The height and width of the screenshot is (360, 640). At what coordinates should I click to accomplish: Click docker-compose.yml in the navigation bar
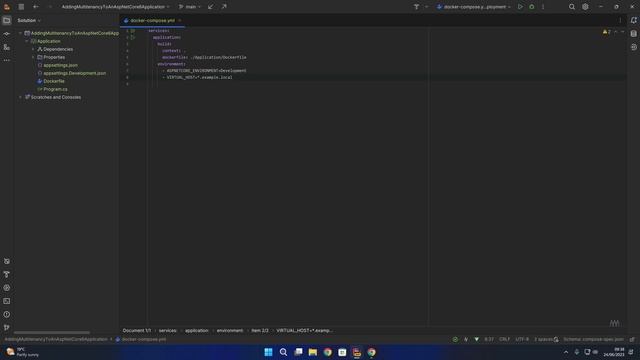coord(141,339)
